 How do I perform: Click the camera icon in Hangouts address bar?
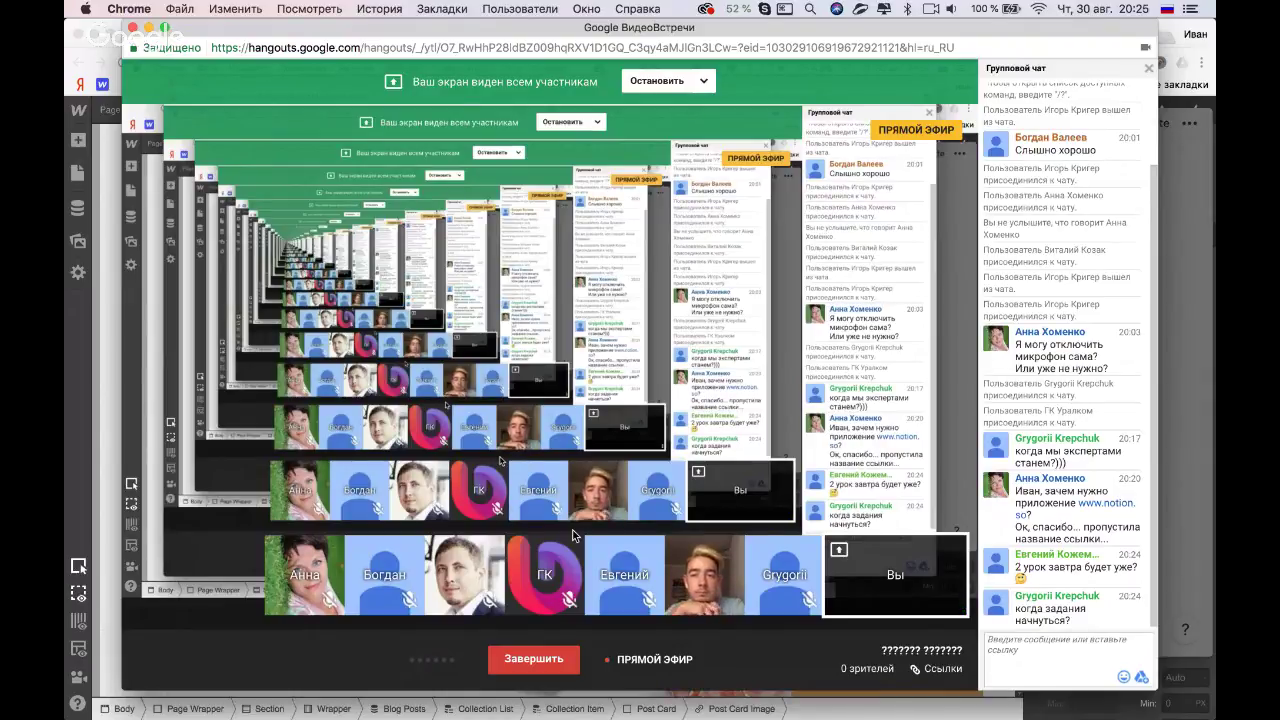coord(1145,47)
